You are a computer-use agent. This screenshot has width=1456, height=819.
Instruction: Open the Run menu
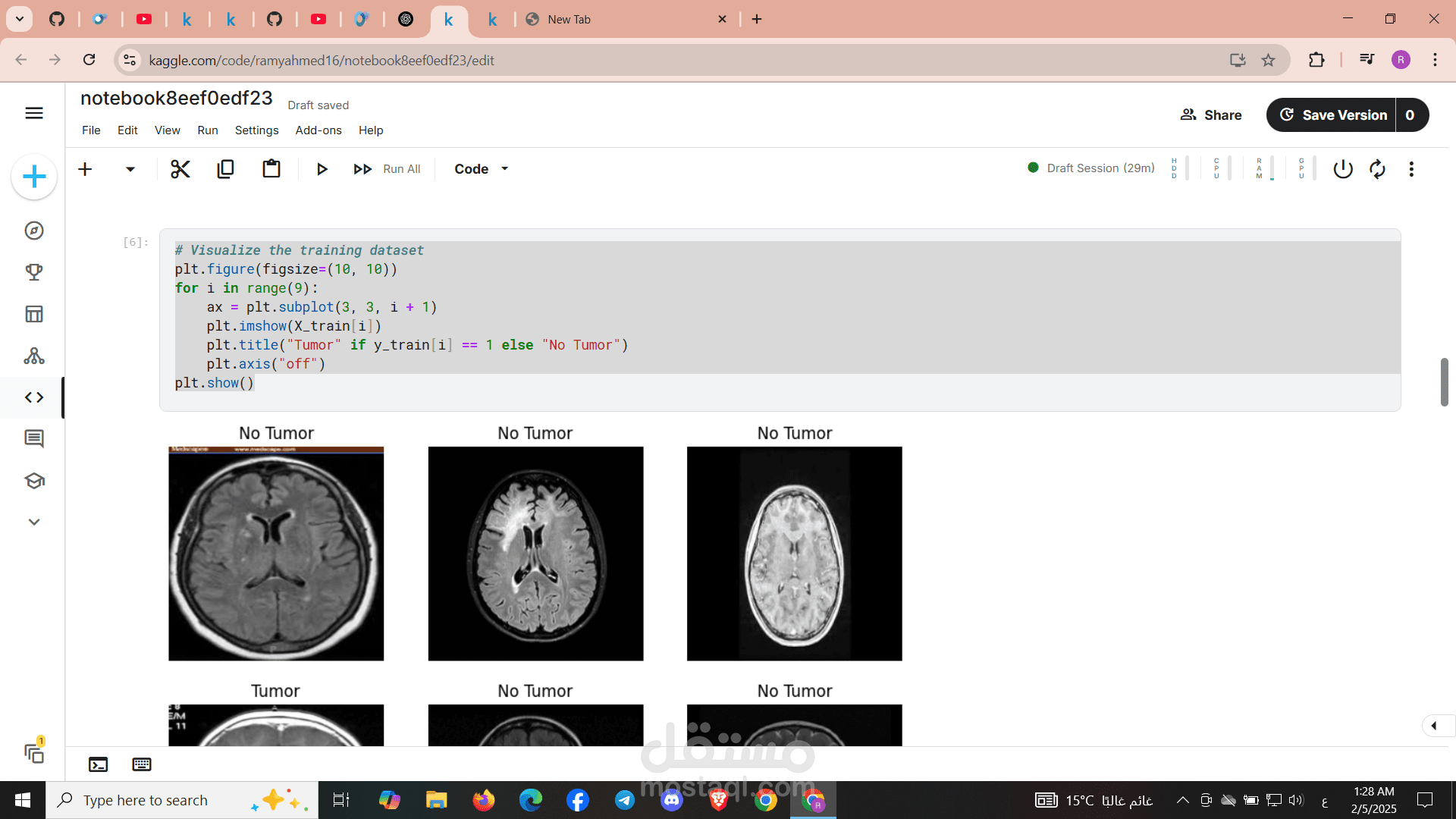(208, 130)
